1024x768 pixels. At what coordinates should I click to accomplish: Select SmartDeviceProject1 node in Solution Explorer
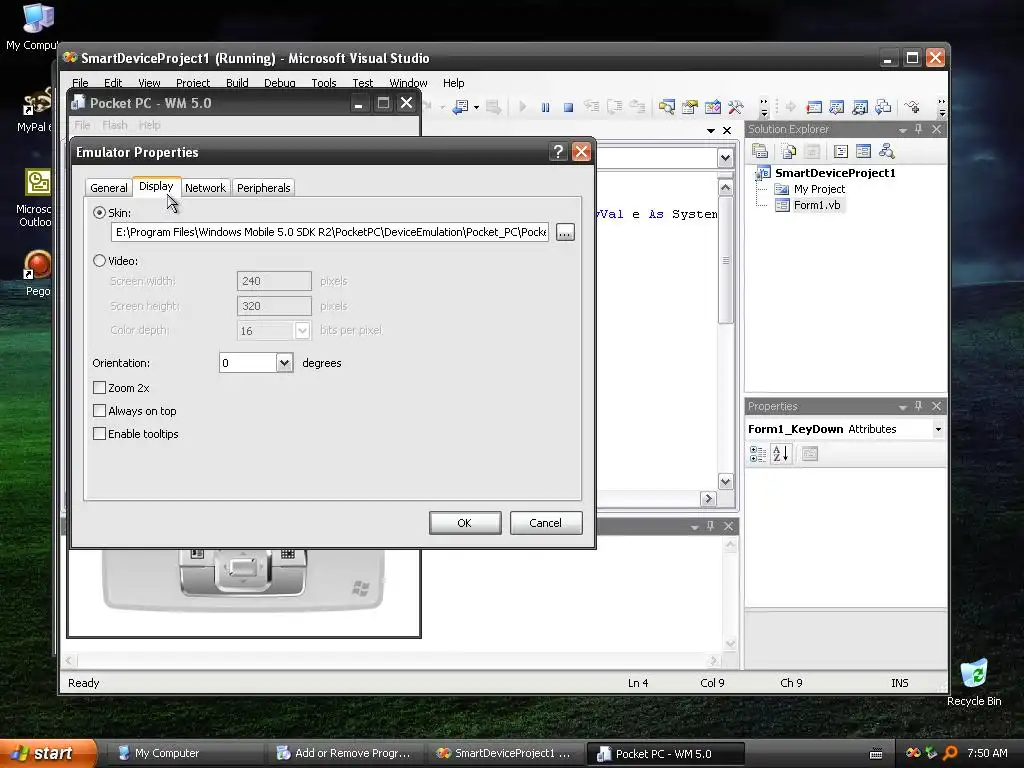(x=835, y=172)
